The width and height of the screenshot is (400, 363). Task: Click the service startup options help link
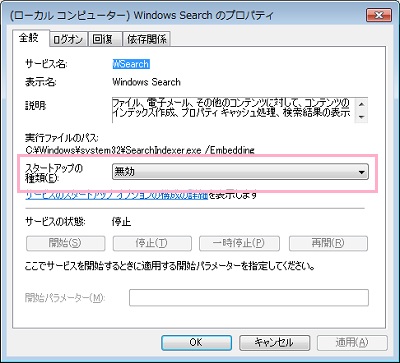click(117, 195)
